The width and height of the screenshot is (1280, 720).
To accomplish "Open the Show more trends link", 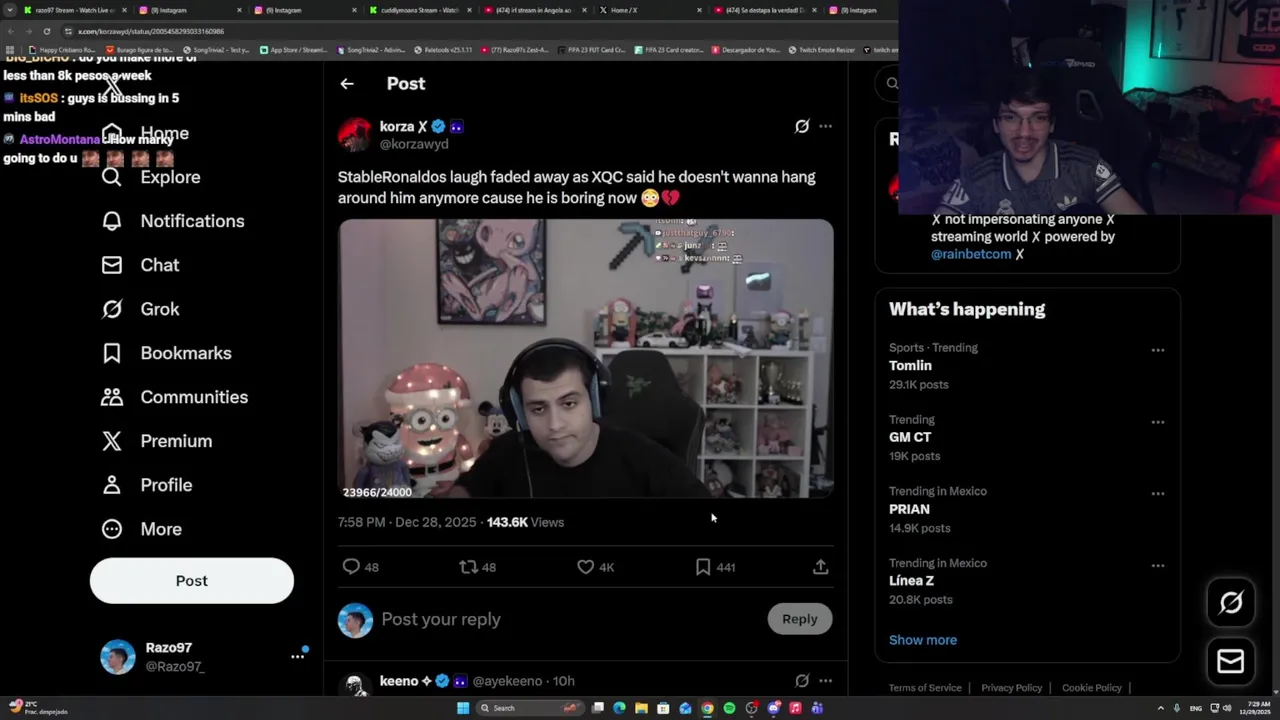I will pyautogui.click(x=923, y=640).
